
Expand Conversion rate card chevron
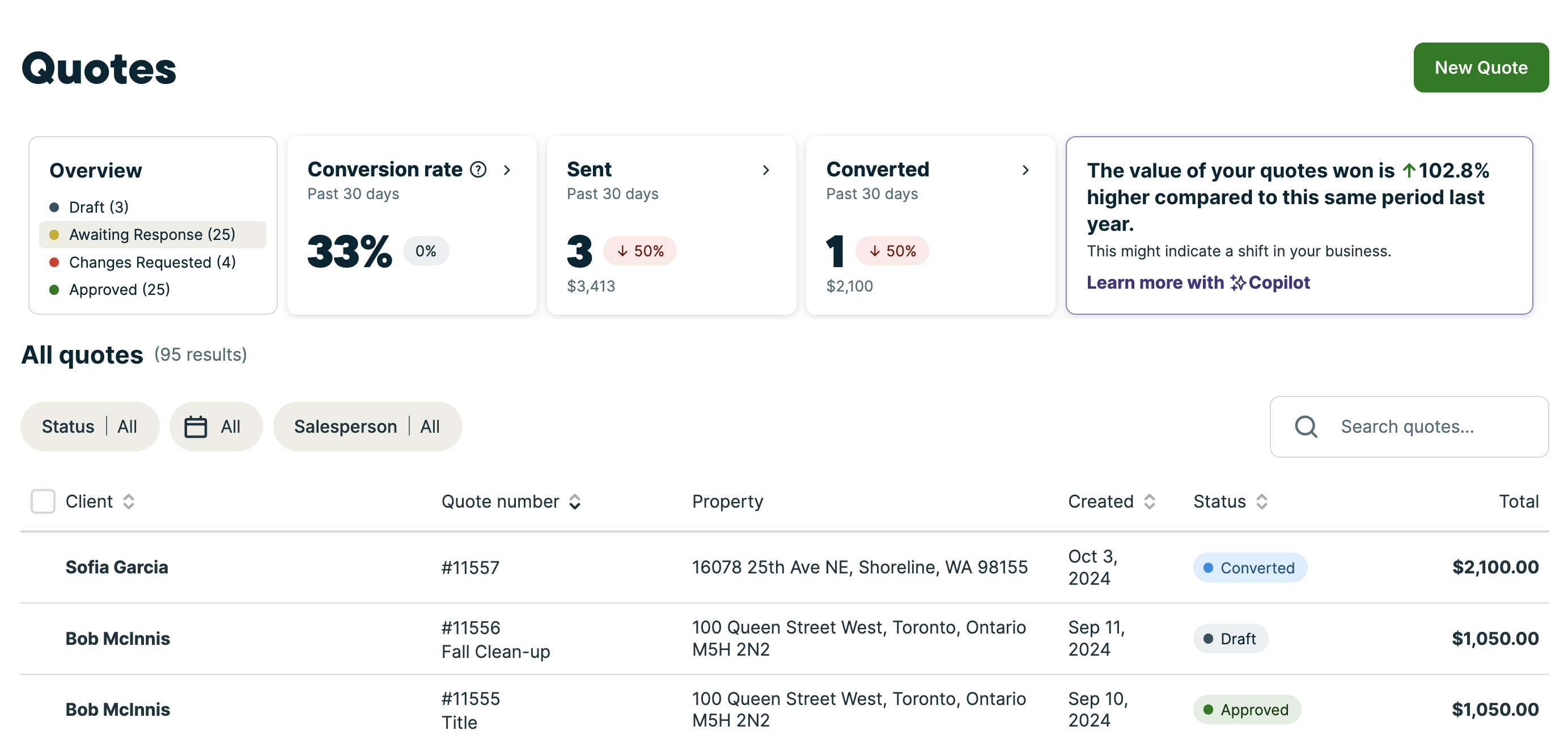pos(507,170)
